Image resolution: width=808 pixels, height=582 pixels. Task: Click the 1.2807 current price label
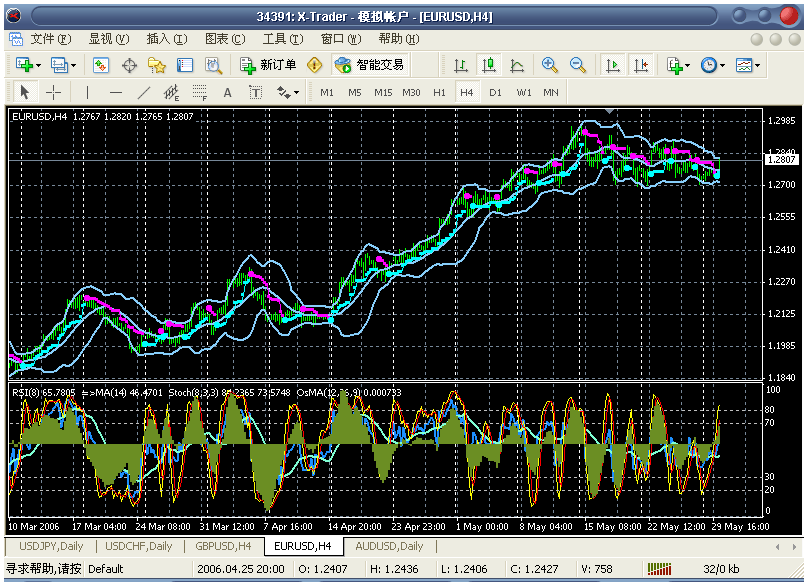(781, 159)
